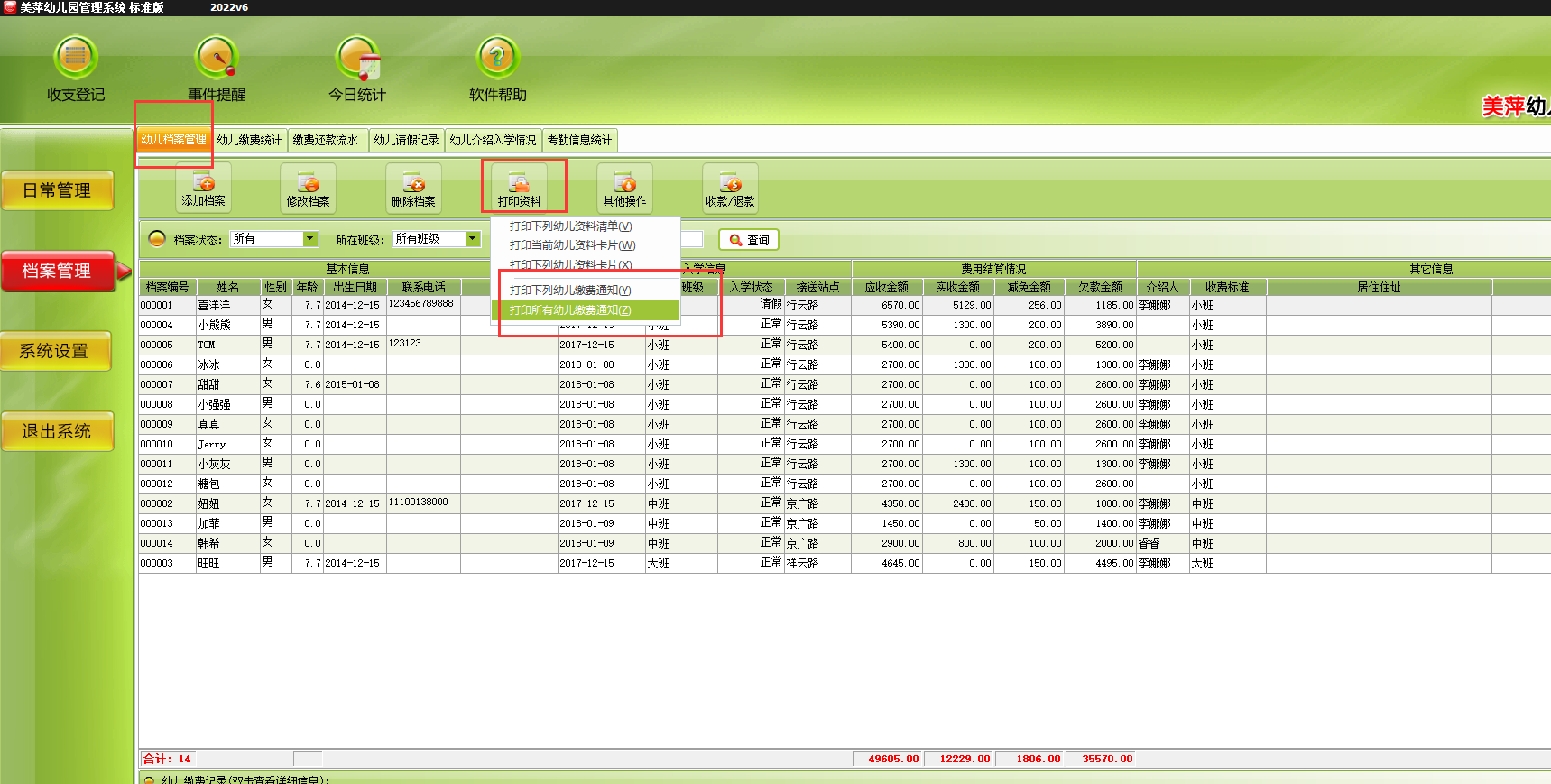This screenshot has width=1551, height=784.
Task: Click the 查询 search button
Action: click(749, 240)
